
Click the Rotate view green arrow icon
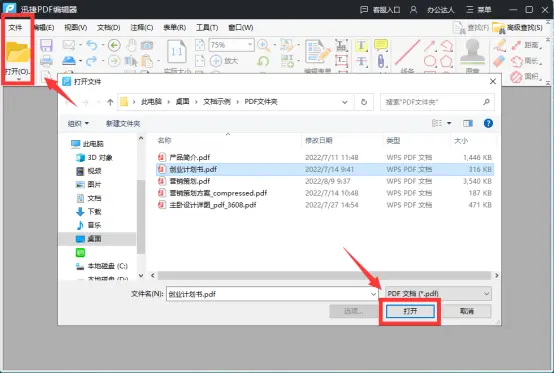[263, 61]
